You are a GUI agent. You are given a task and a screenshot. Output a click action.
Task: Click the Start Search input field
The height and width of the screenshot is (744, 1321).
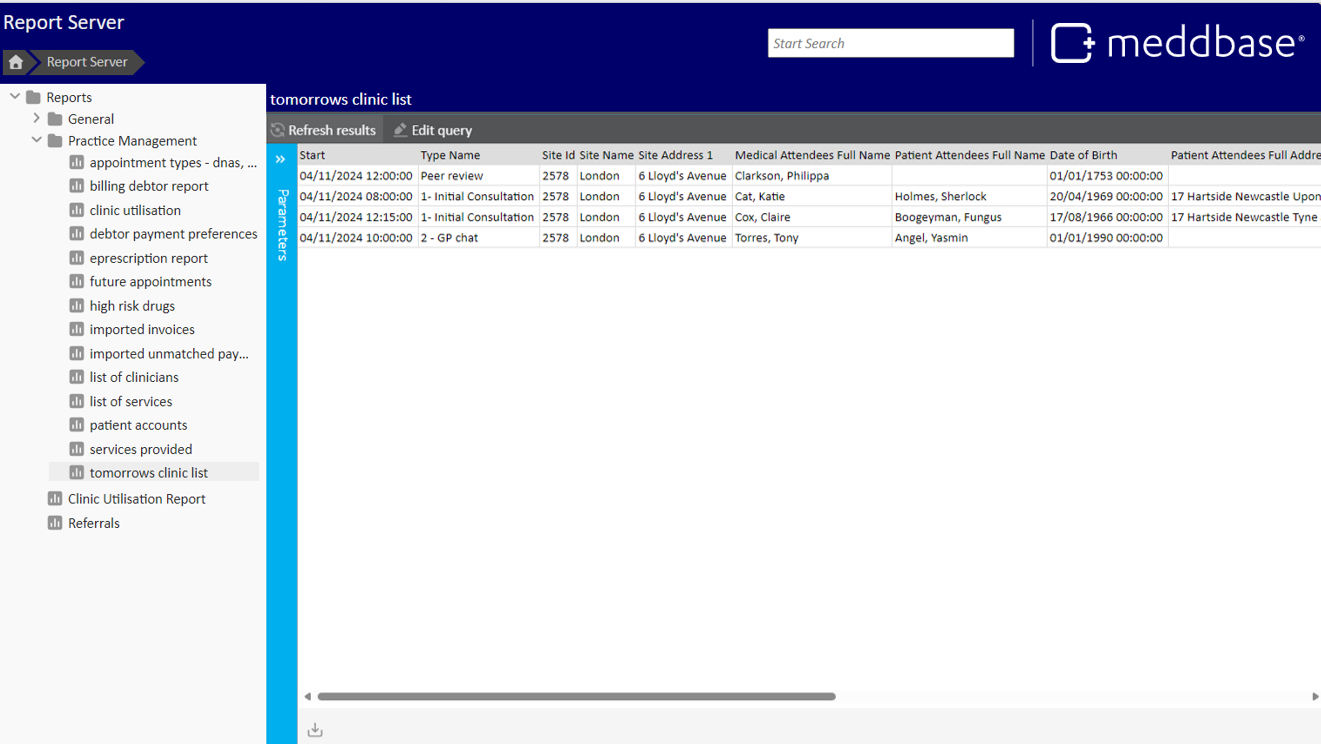click(x=890, y=43)
